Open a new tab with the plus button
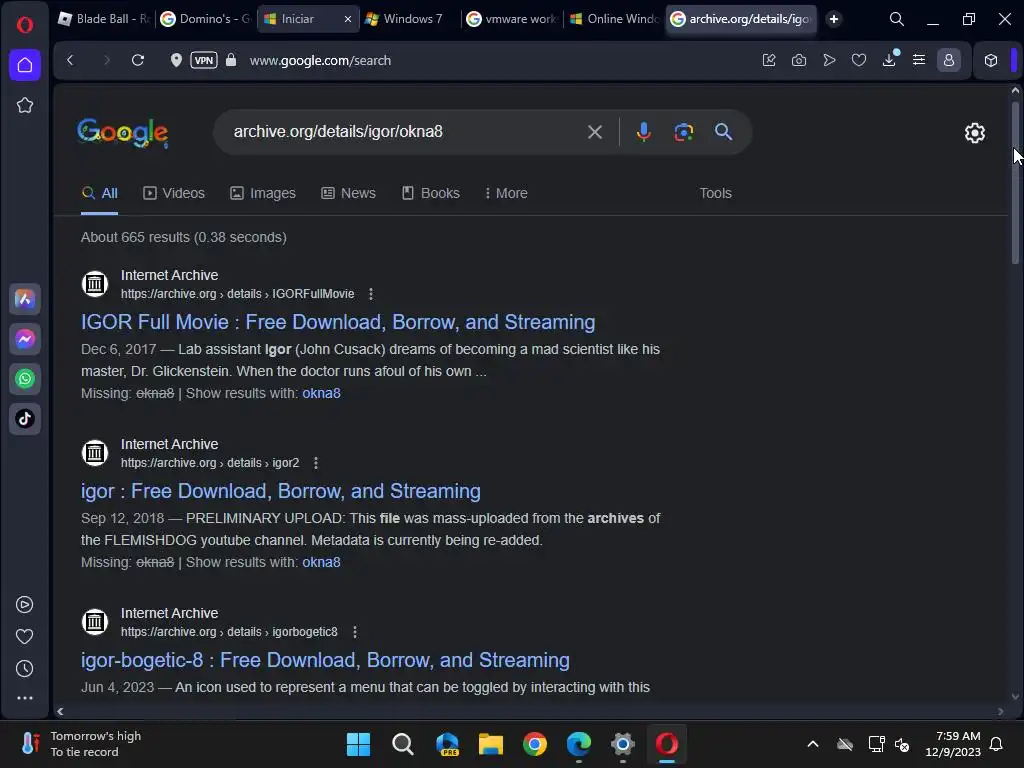The image size is (1024, 768). 834,19
